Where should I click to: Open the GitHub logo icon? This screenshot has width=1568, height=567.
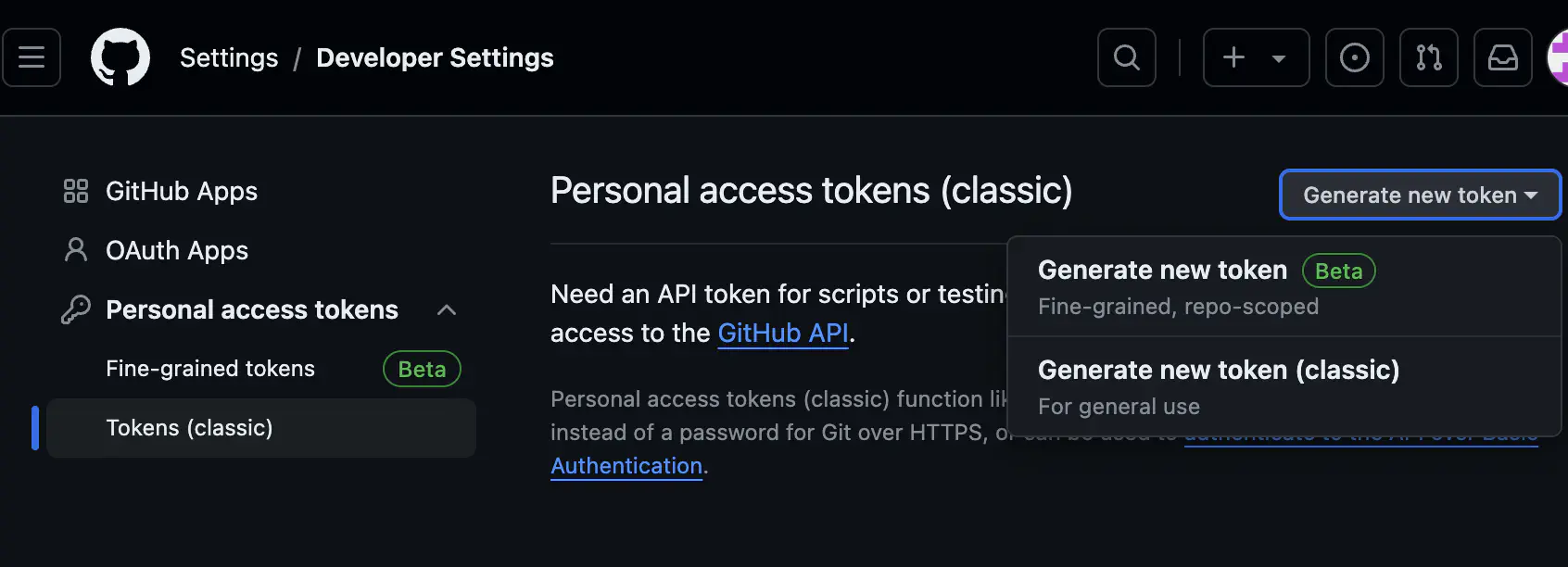(x=120, y=57)
